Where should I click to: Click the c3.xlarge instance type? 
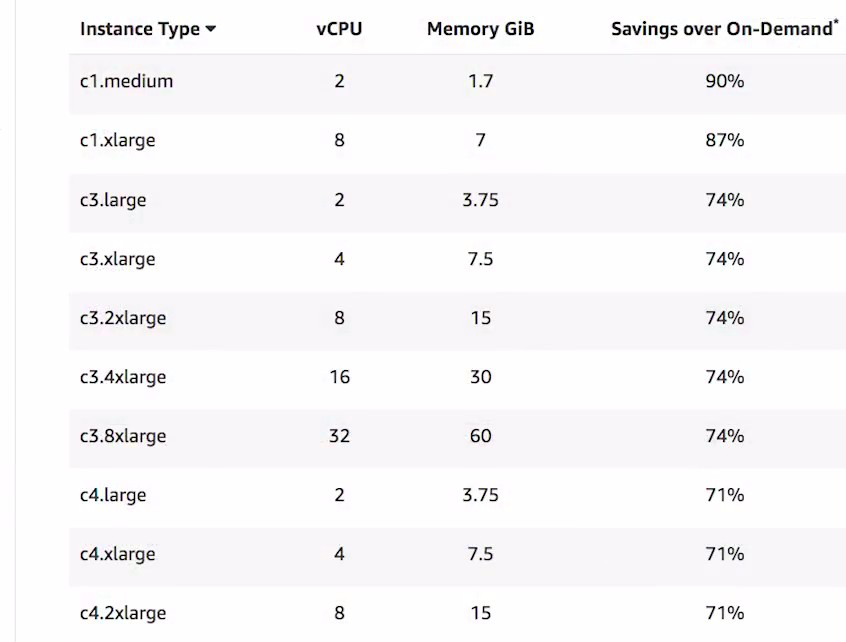coord(117,259)
